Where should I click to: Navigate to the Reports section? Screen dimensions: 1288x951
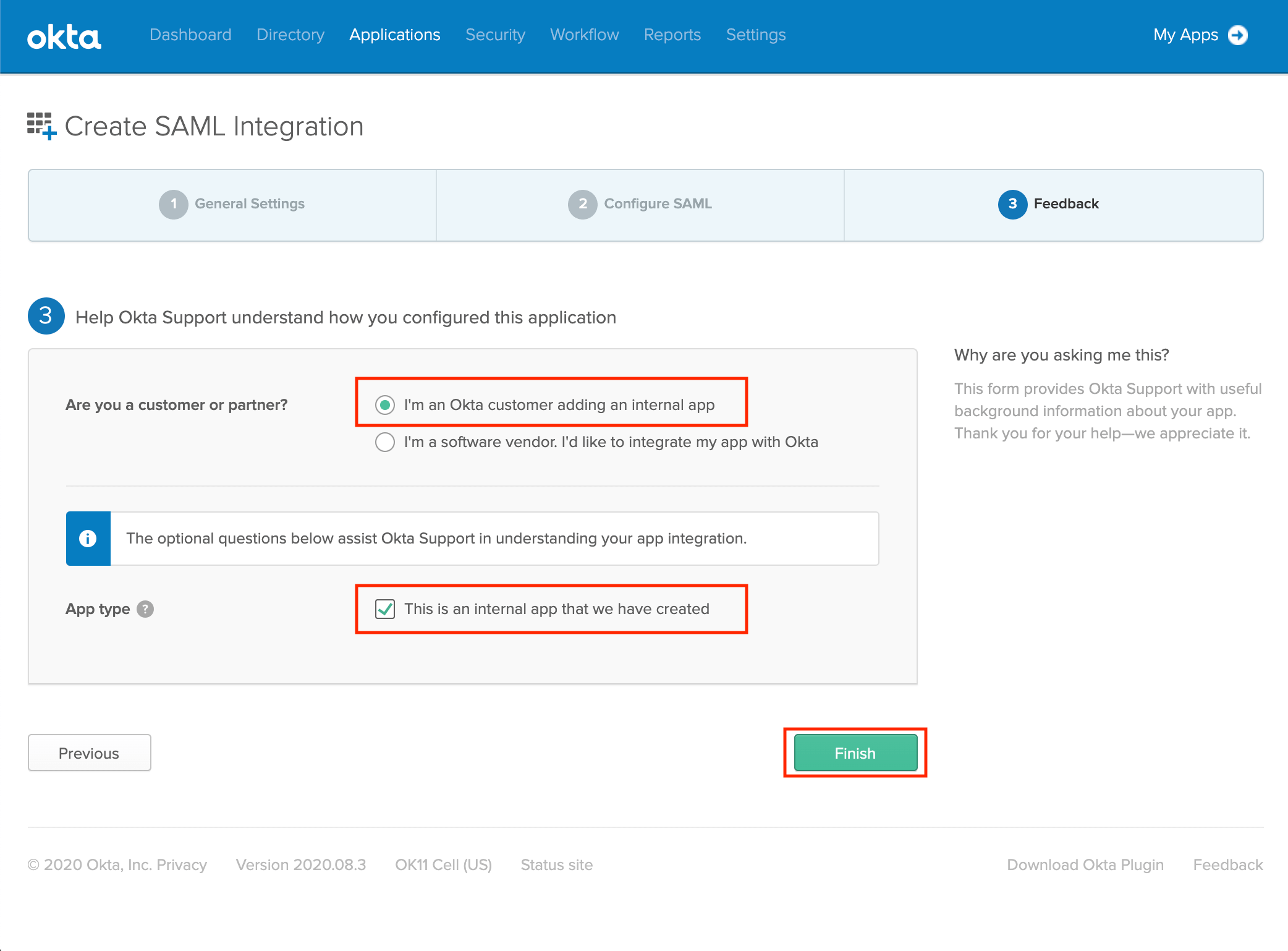672,35
